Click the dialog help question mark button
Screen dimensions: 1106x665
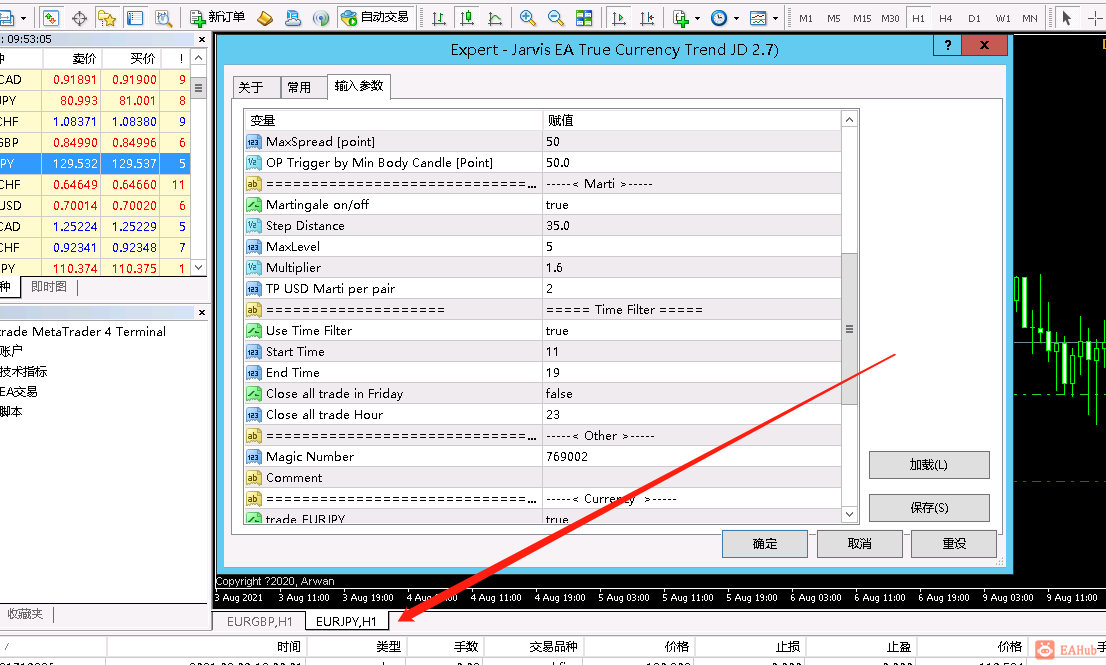pyautogui.click(x=947, y=45)
